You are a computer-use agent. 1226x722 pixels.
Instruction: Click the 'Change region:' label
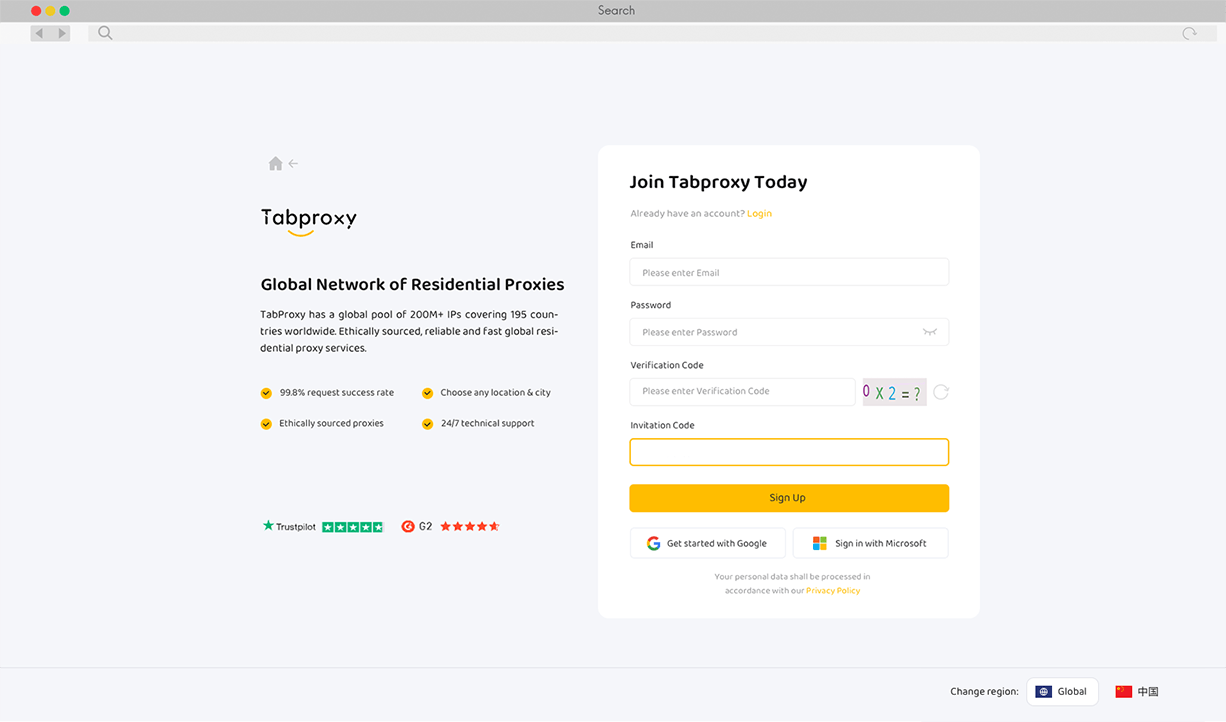tap(984, 692)
